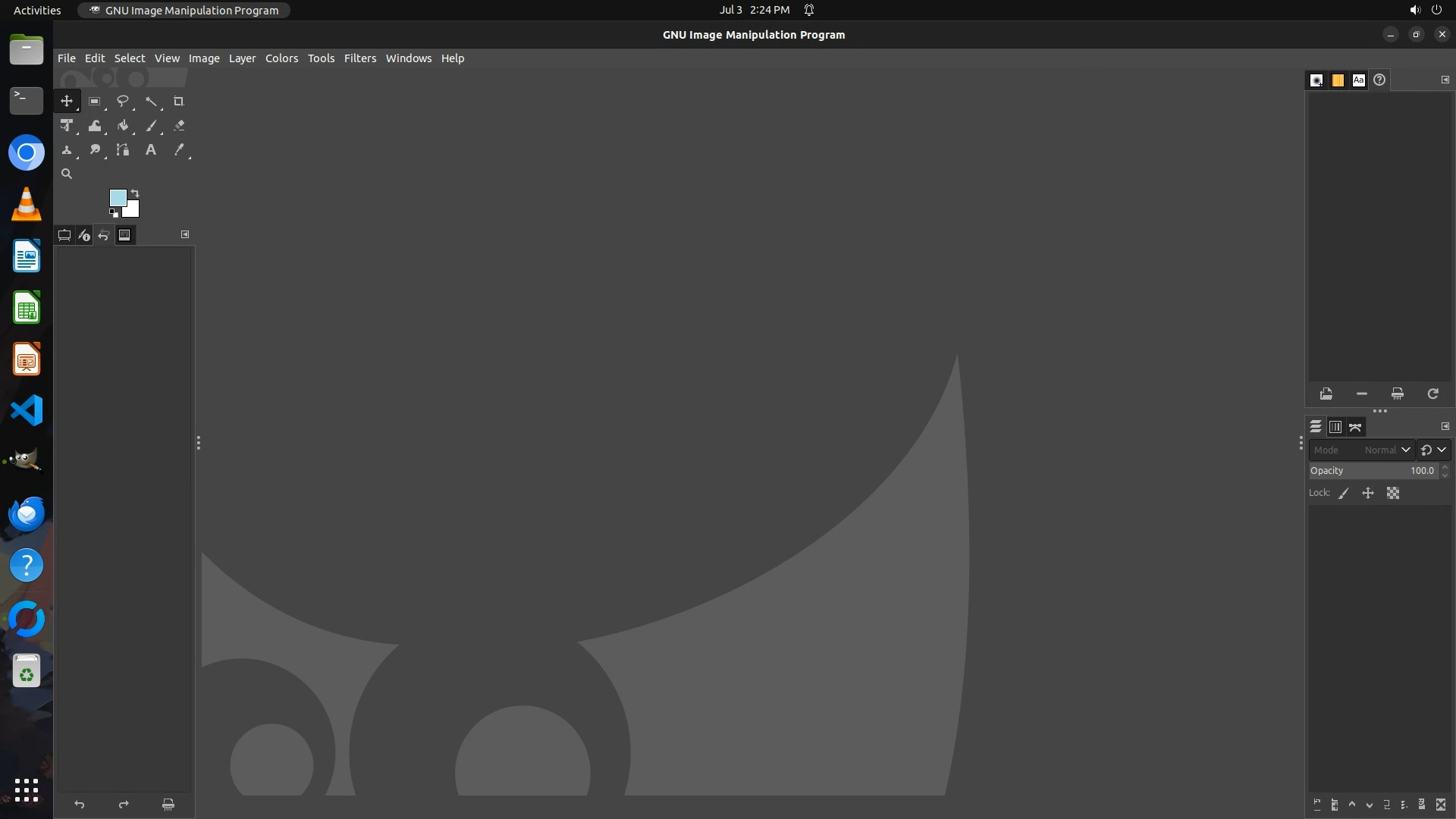Image resolution: width=1456 pixels, height=819 pixels.
Task: Select the Free Select lasso tool
Action: pos(122,102)
